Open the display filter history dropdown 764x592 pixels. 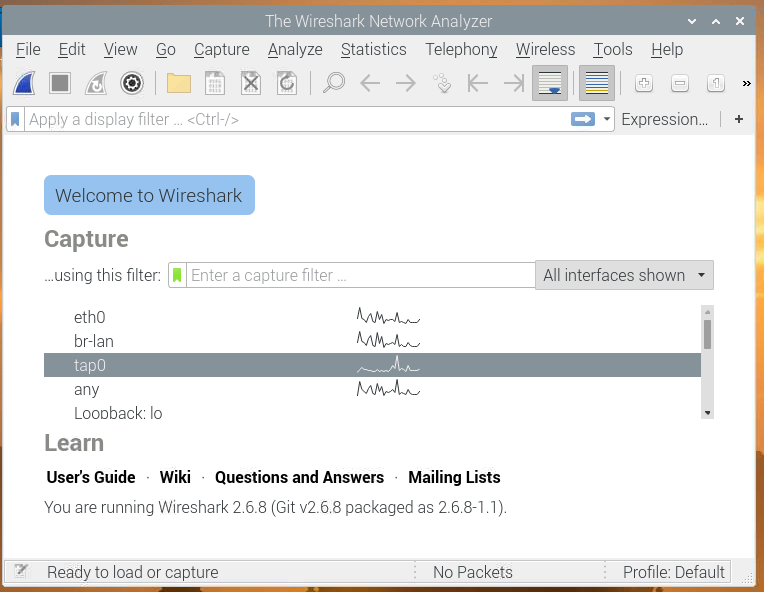click(x=607, y=119)
